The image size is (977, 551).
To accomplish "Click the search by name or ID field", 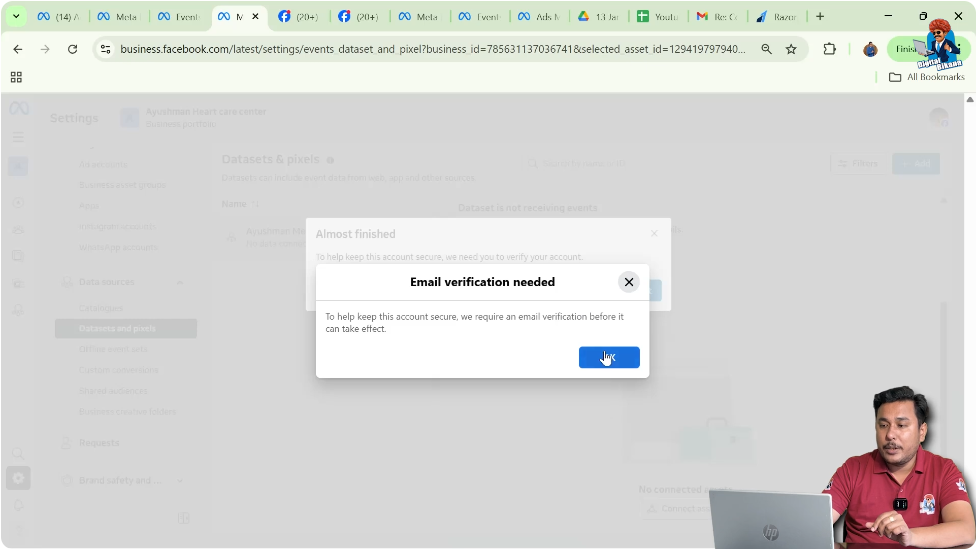I will (x=672, y=163).
